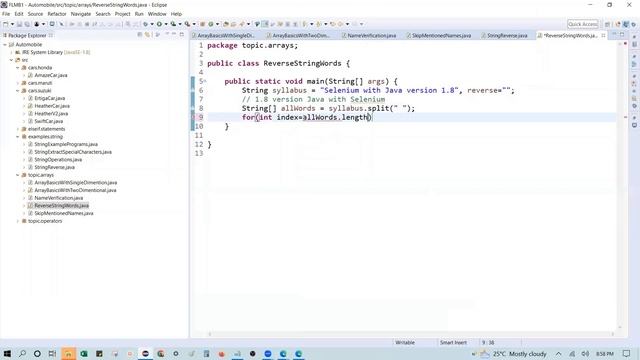Select AmazeCar.java in Package Explorer

click(x=51, y=75)
